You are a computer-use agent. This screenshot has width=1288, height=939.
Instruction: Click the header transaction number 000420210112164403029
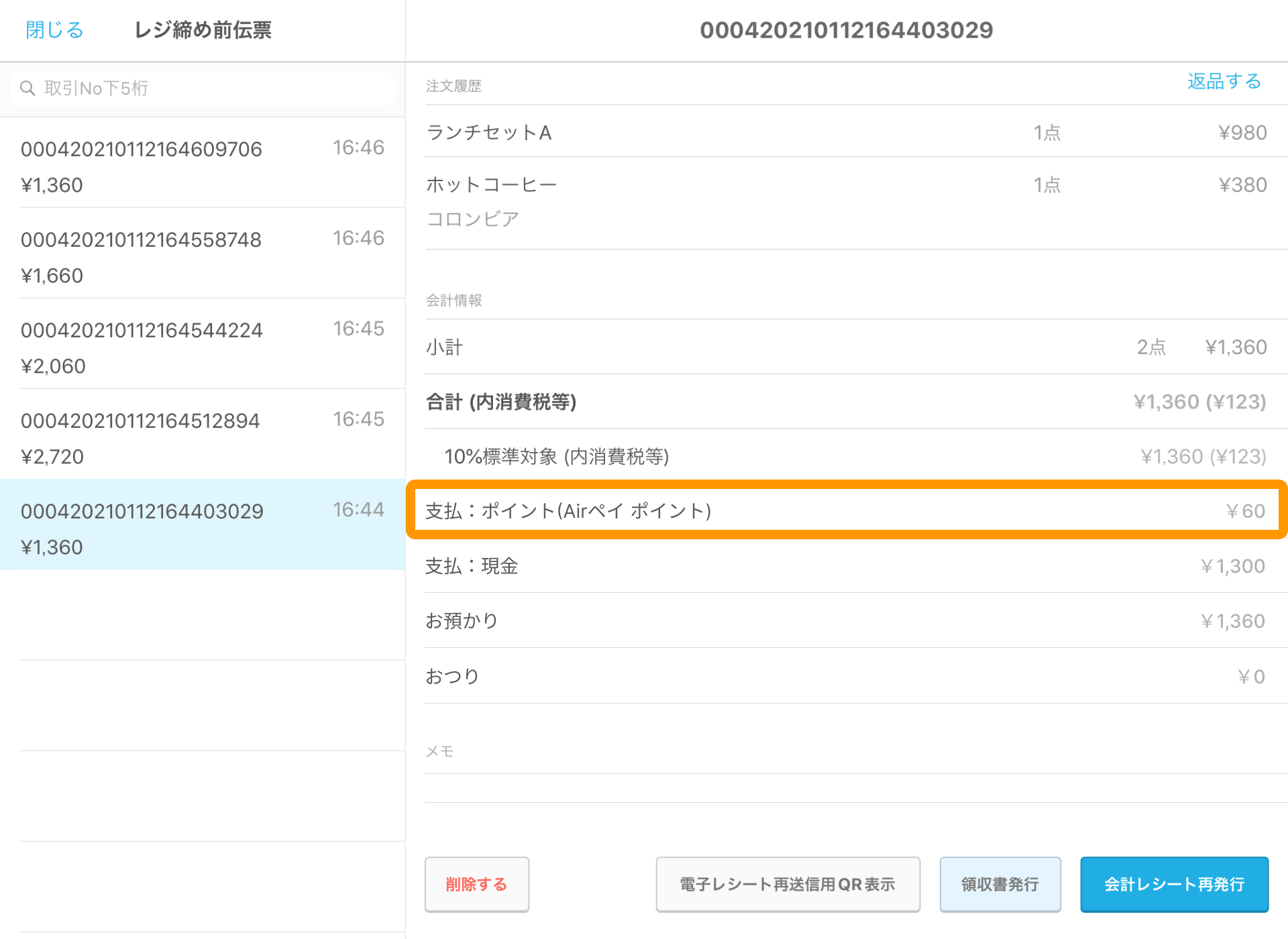click(x=846, y=30)
